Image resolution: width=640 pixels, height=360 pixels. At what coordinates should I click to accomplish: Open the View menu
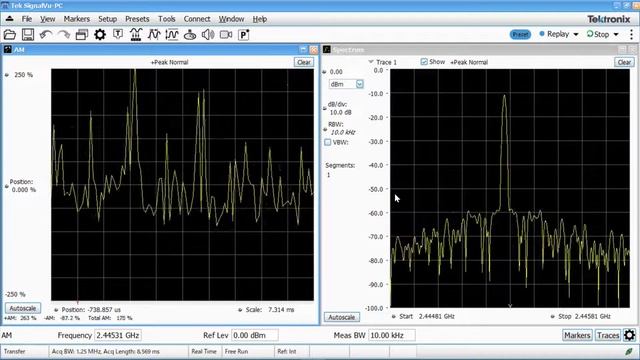coord(47,19)
